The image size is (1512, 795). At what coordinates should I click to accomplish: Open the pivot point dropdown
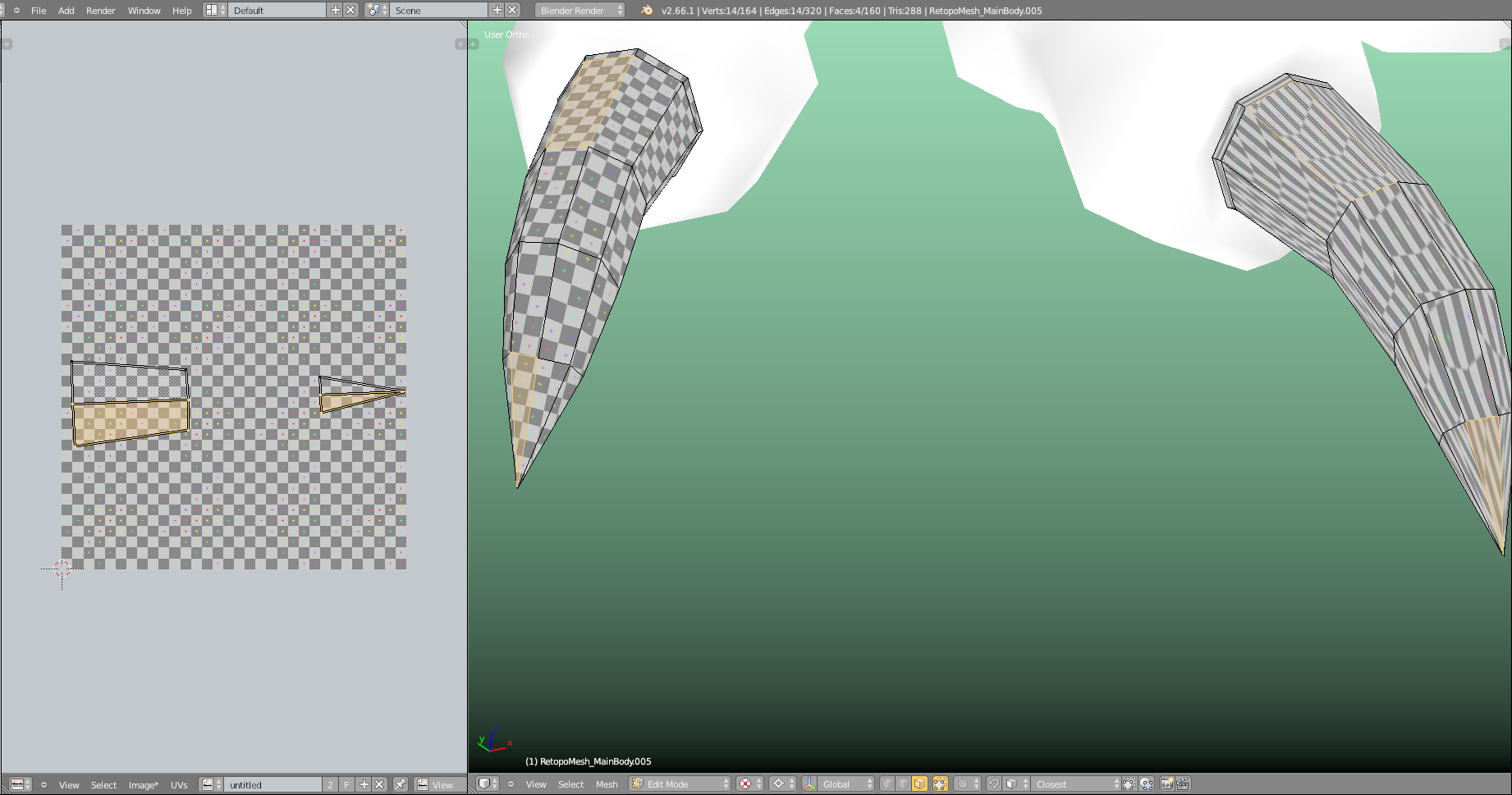pyautogui.click(x=781, y=784)
